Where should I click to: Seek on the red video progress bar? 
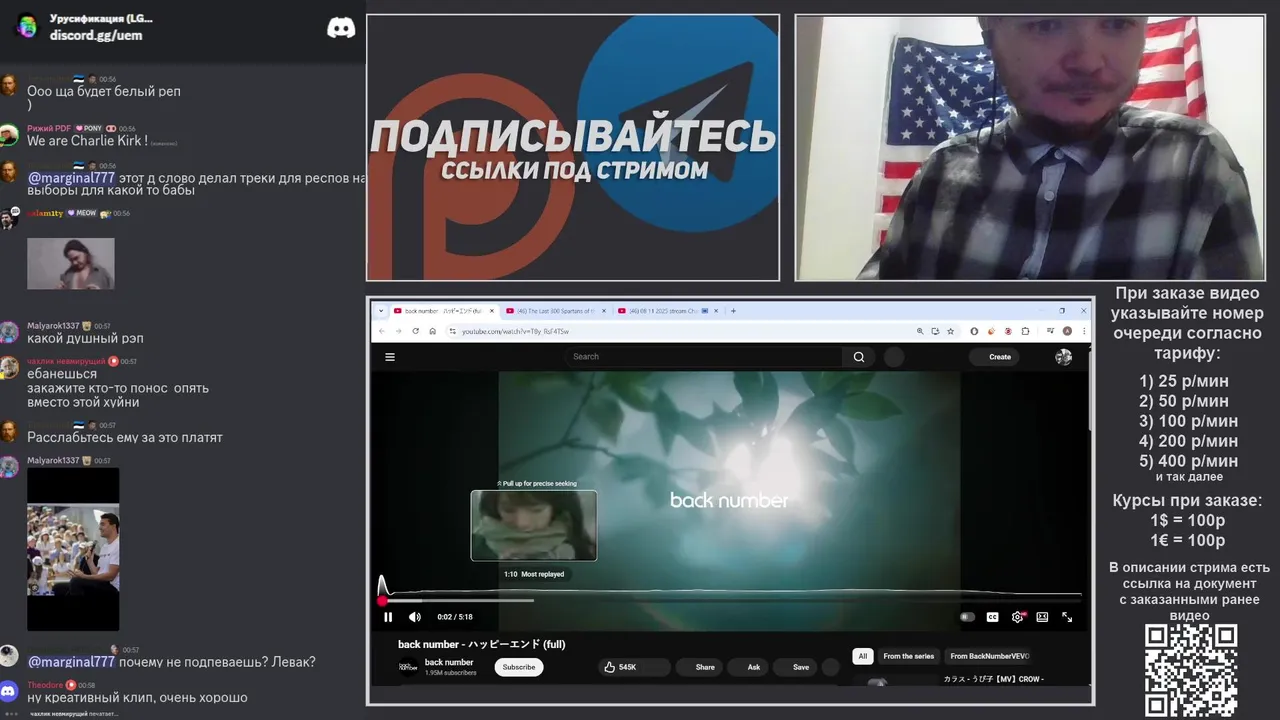click(x=731, y=600)
